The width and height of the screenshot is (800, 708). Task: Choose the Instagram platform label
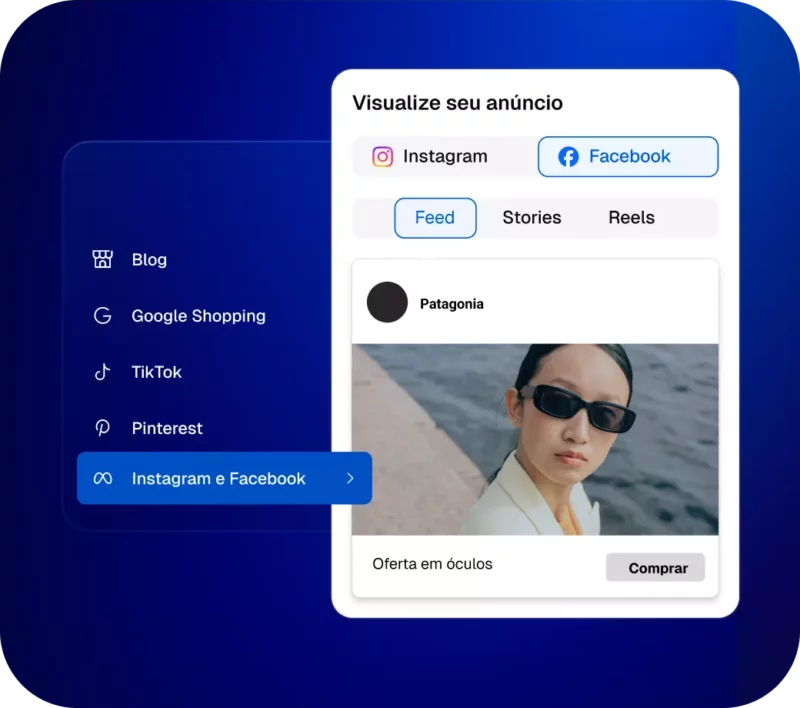point(445,157)
